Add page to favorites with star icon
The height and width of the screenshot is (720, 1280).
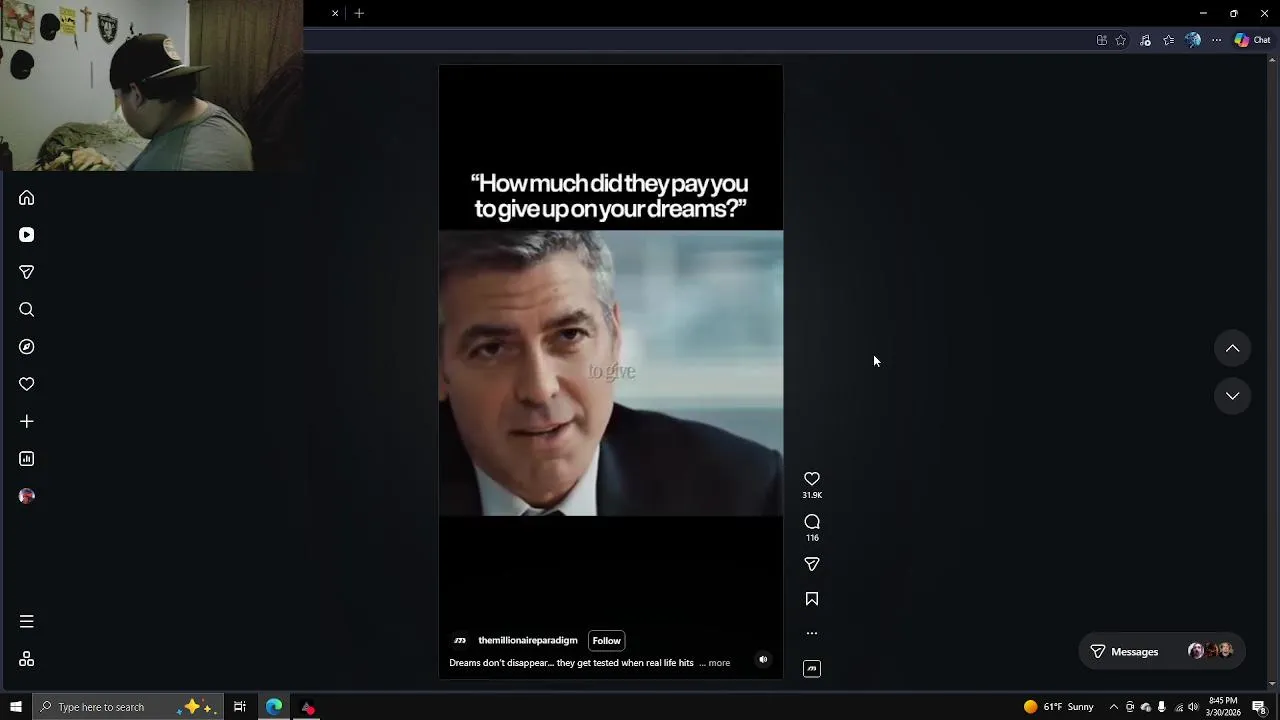click(1121, 40)
